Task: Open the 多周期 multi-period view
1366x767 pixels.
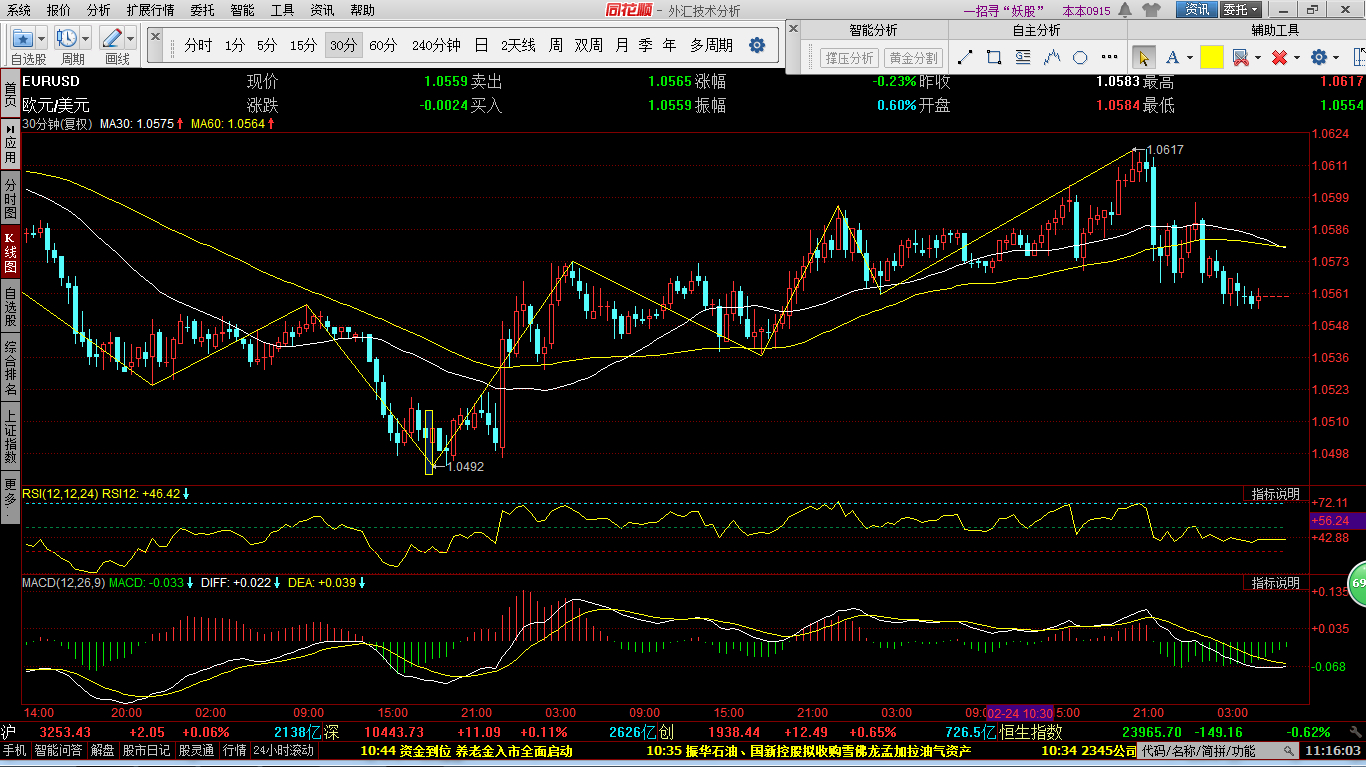Action: coord(711,45)
